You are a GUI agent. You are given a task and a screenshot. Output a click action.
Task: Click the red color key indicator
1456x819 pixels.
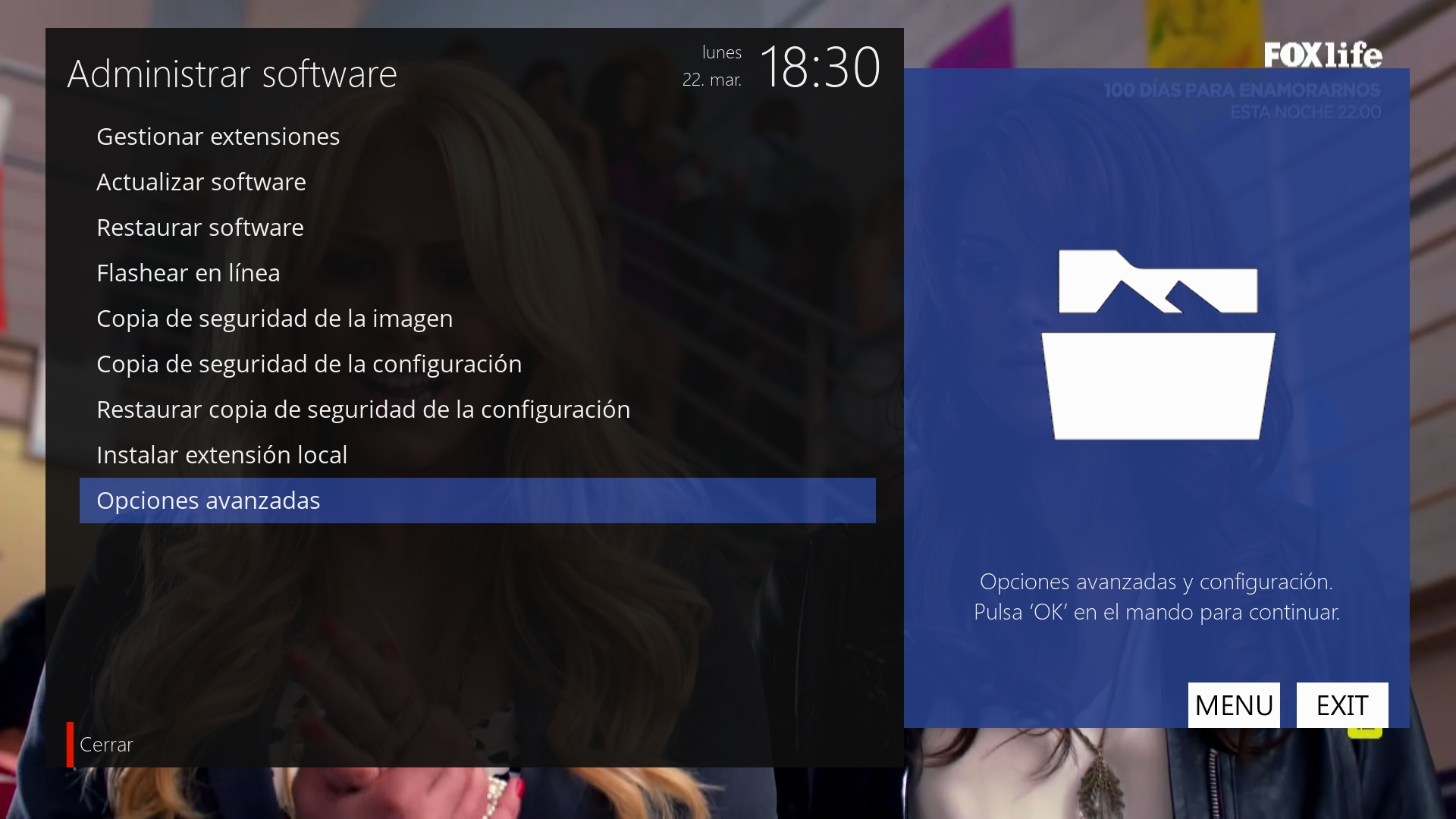[70, 744]
